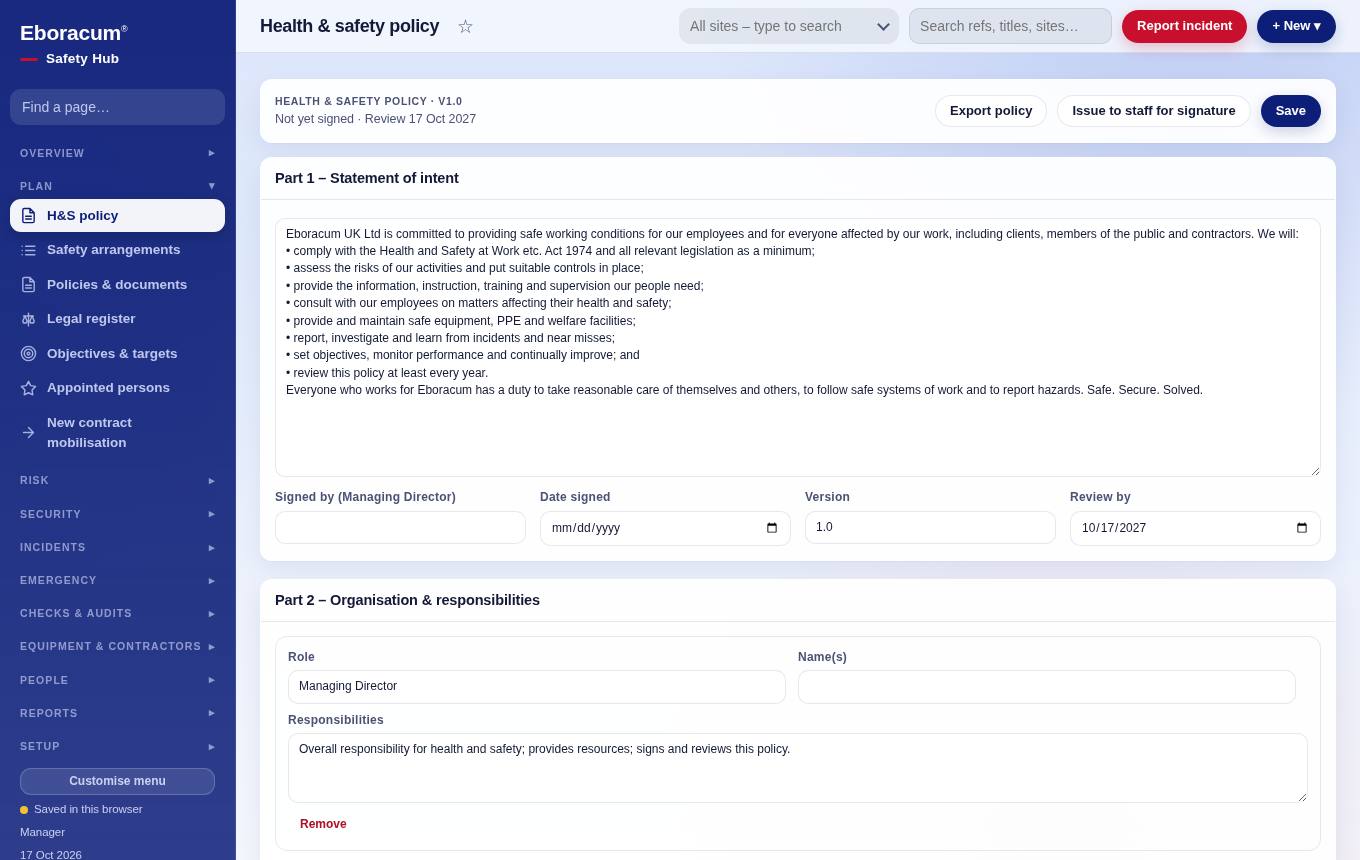Click the empty Name(s) field
The width and height of the screenshot is (1360, 860).
(x=1047, y=687)
